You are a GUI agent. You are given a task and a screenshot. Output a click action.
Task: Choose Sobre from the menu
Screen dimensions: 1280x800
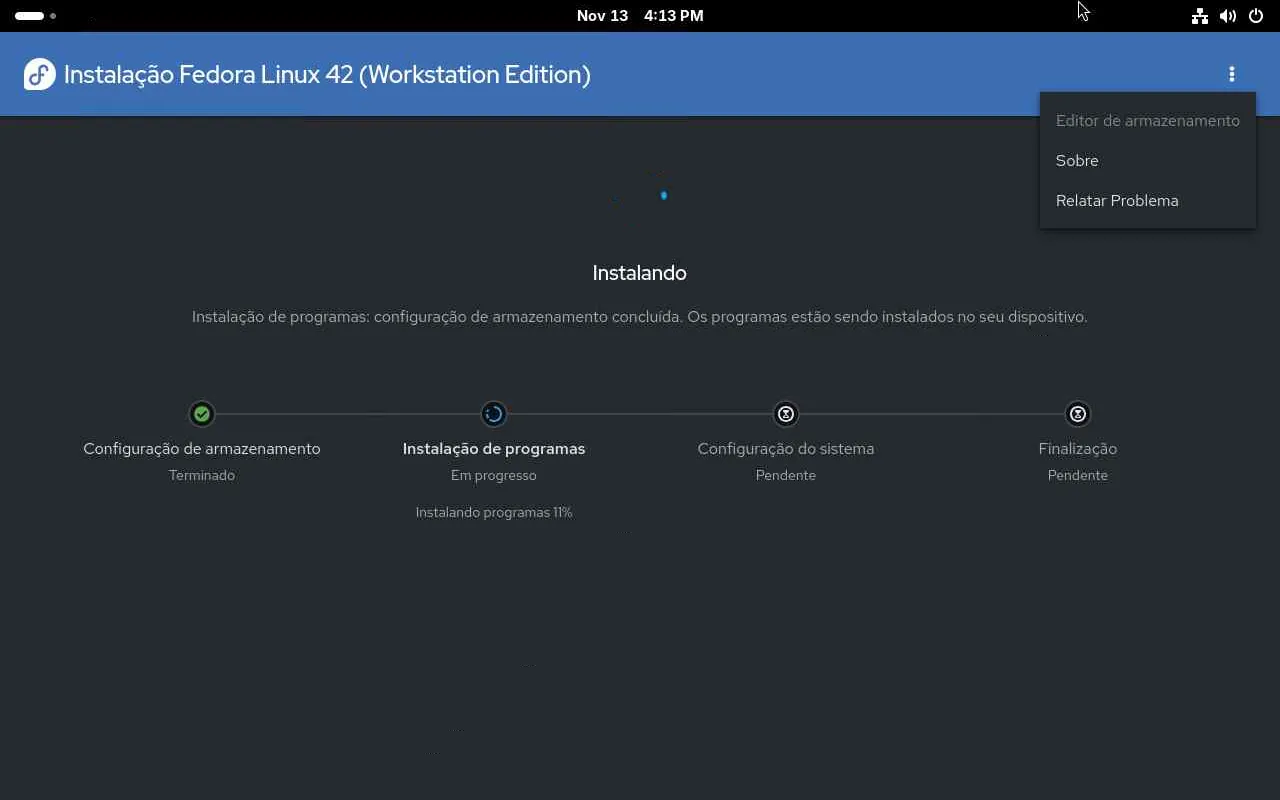[1148, 160]
